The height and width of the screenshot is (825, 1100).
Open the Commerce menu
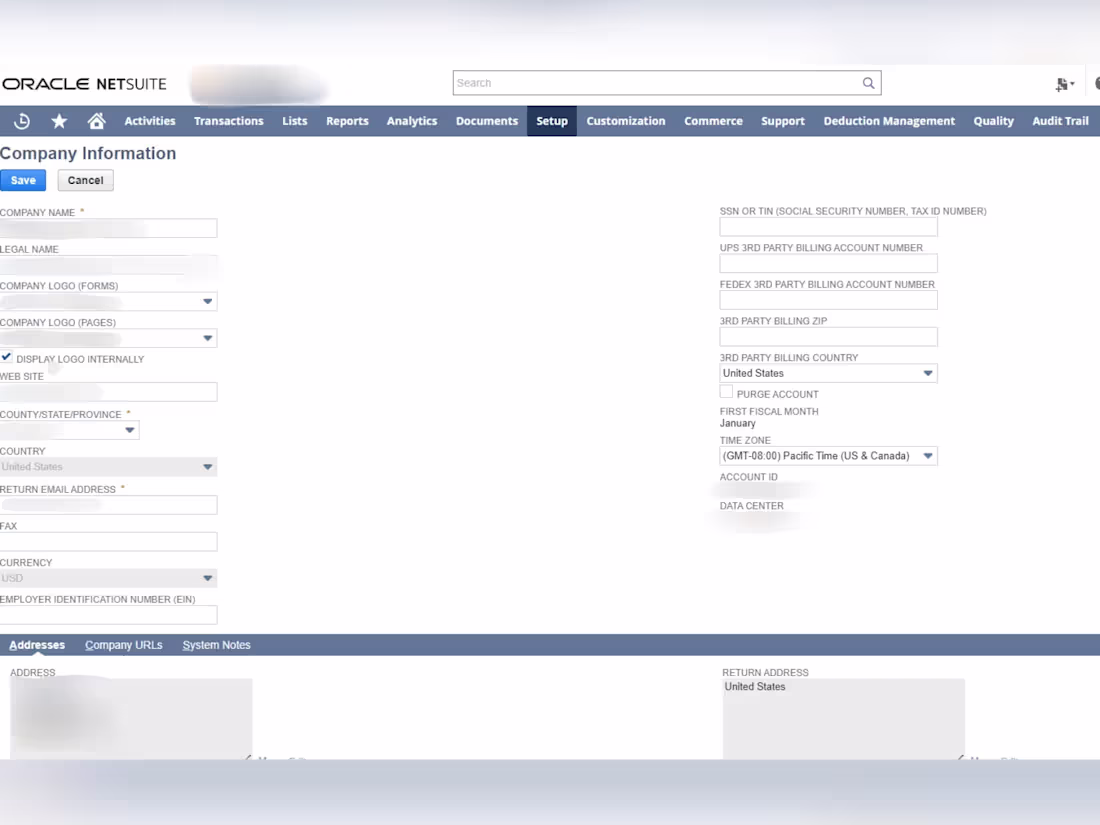713,121
